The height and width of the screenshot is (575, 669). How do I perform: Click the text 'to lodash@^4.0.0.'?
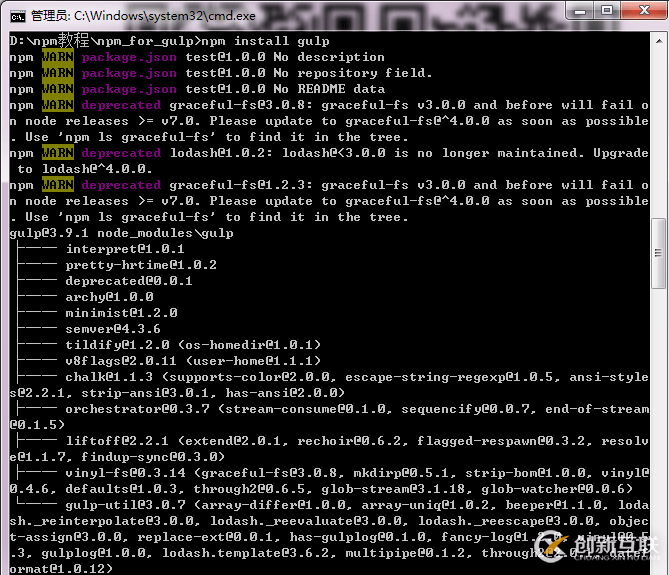coord(84,169)
